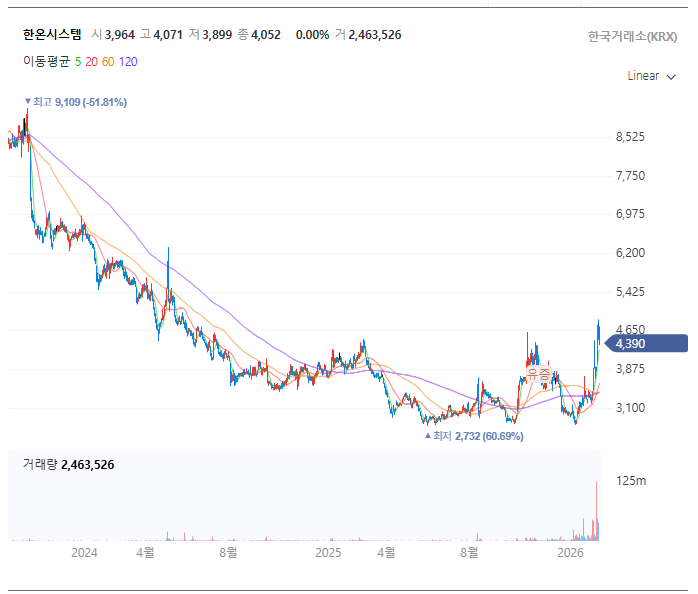Click the 120-day moving average label
Viewport: 698px width, 594px height.
click(x=128, y=62)
